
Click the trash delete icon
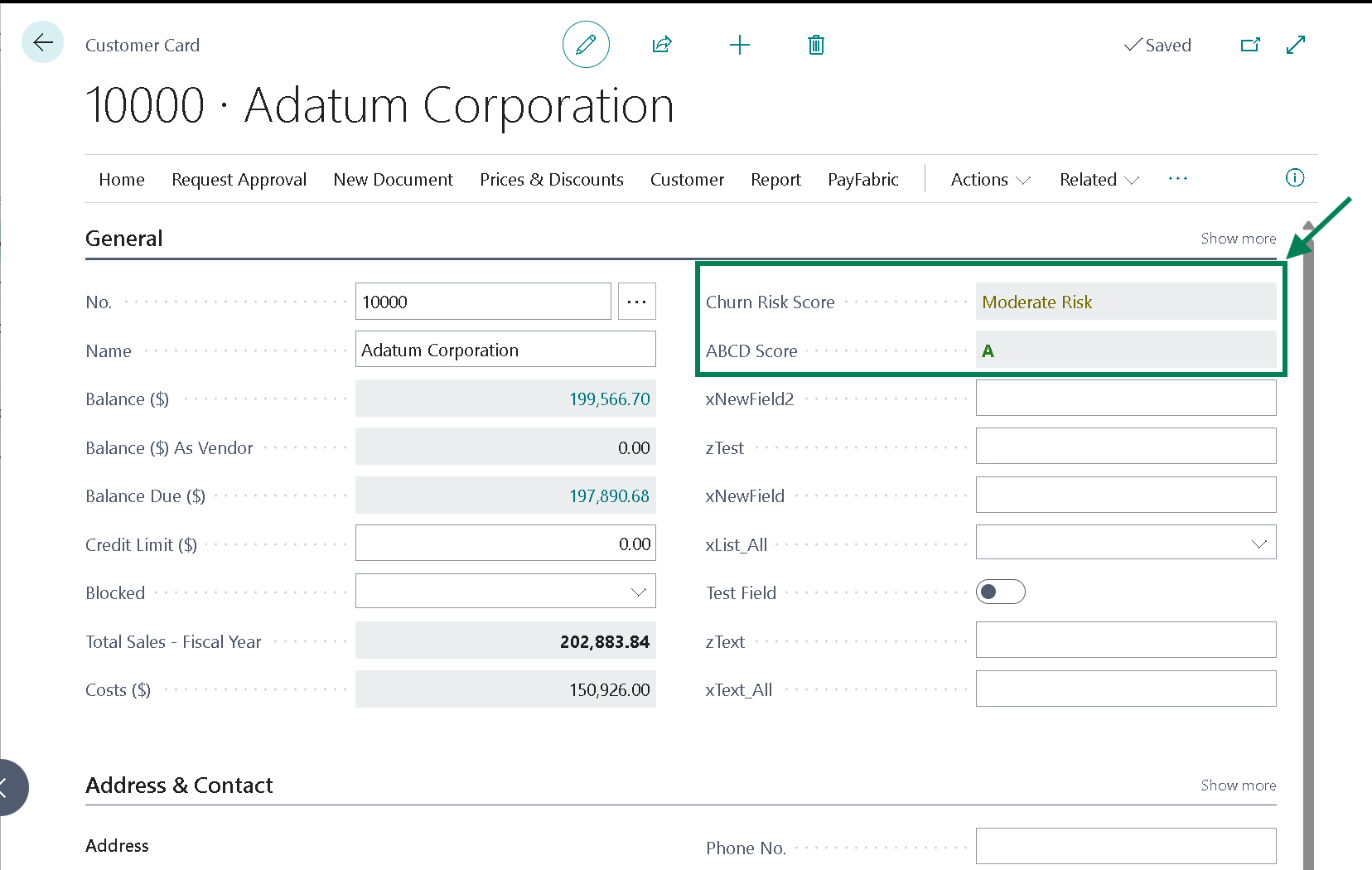[x=816, y=45]
